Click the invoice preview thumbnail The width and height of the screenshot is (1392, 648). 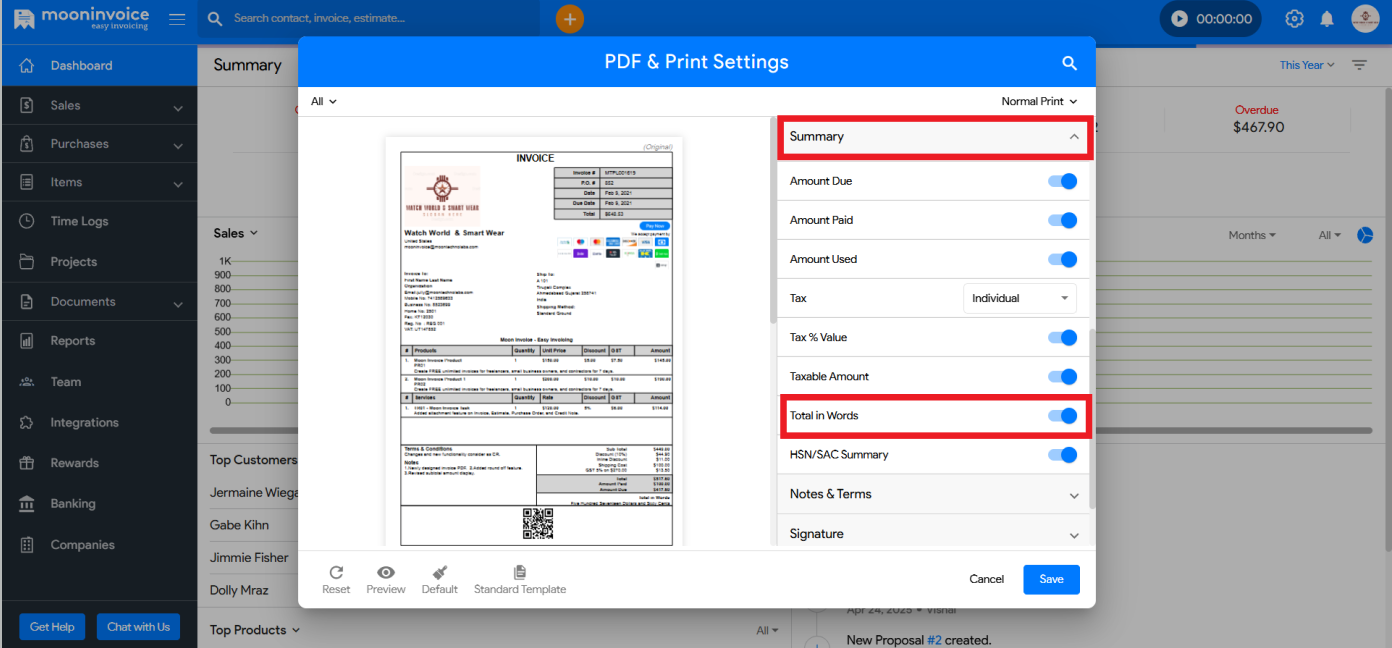coord(534,342)
